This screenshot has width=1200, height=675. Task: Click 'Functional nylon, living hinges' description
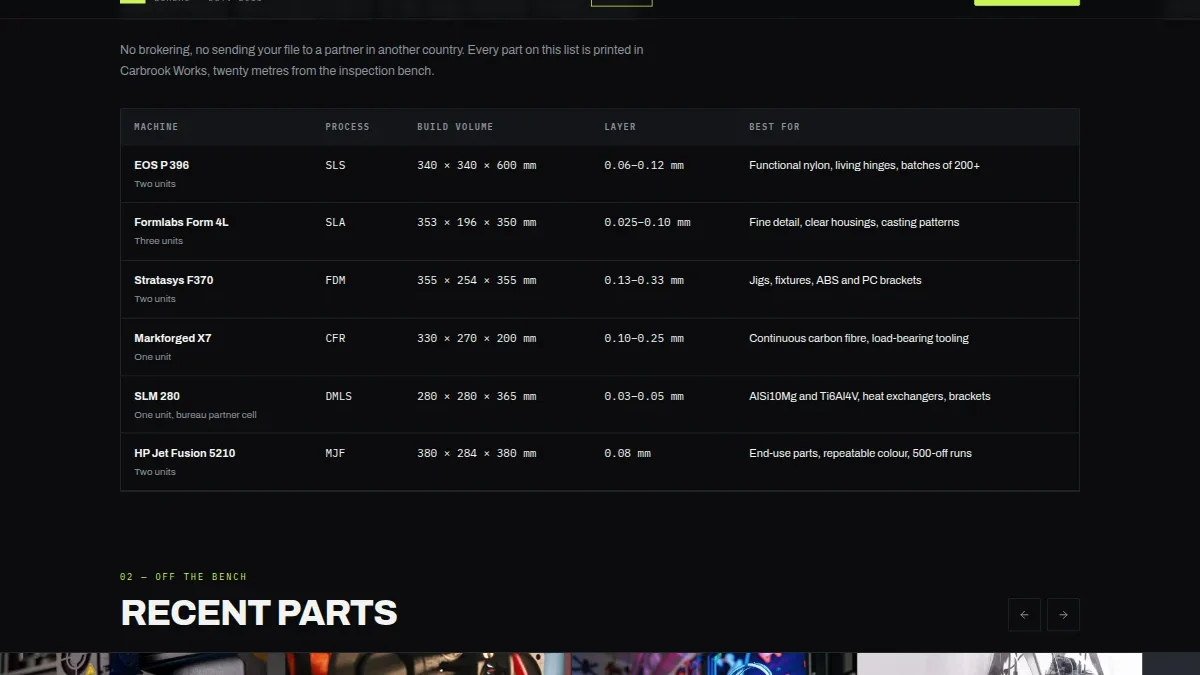click(x=864, y=165)
